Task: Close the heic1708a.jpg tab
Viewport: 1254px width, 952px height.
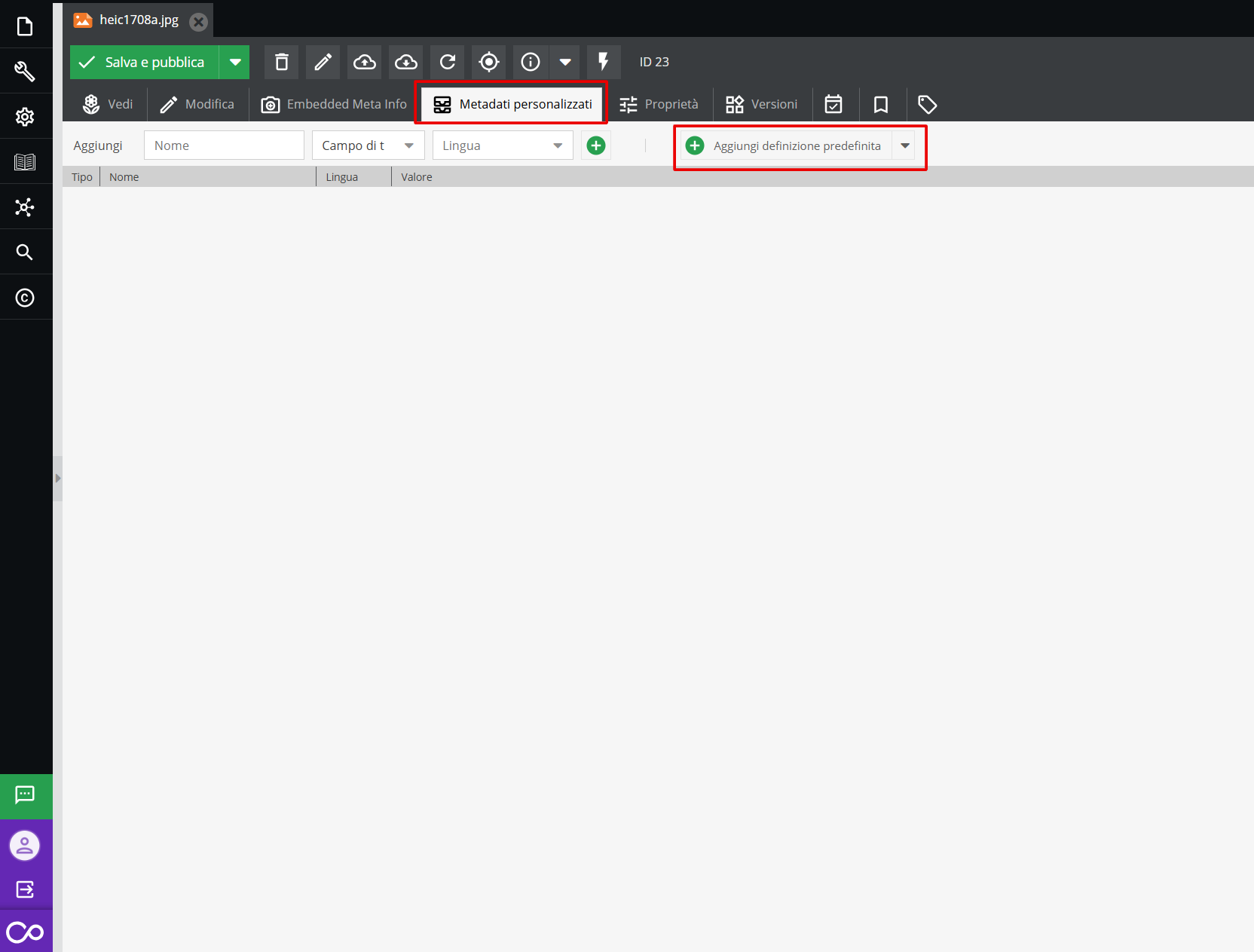Action: (198, 22)
